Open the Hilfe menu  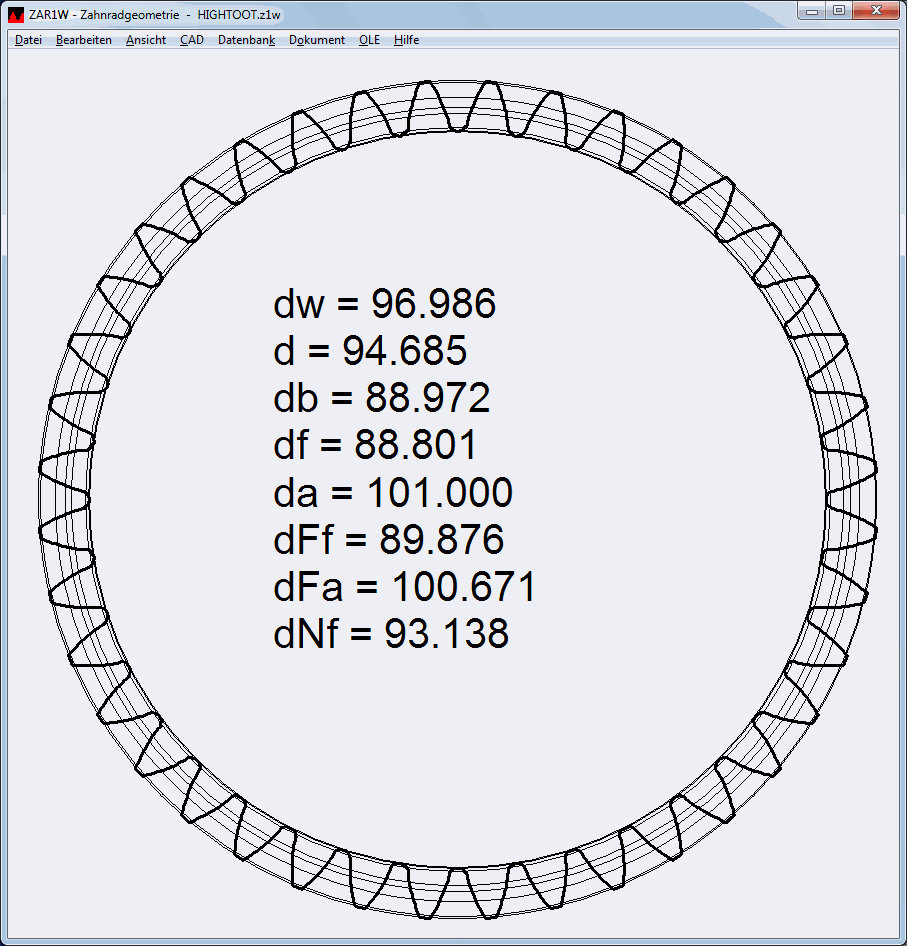click(x=406, y=40)
